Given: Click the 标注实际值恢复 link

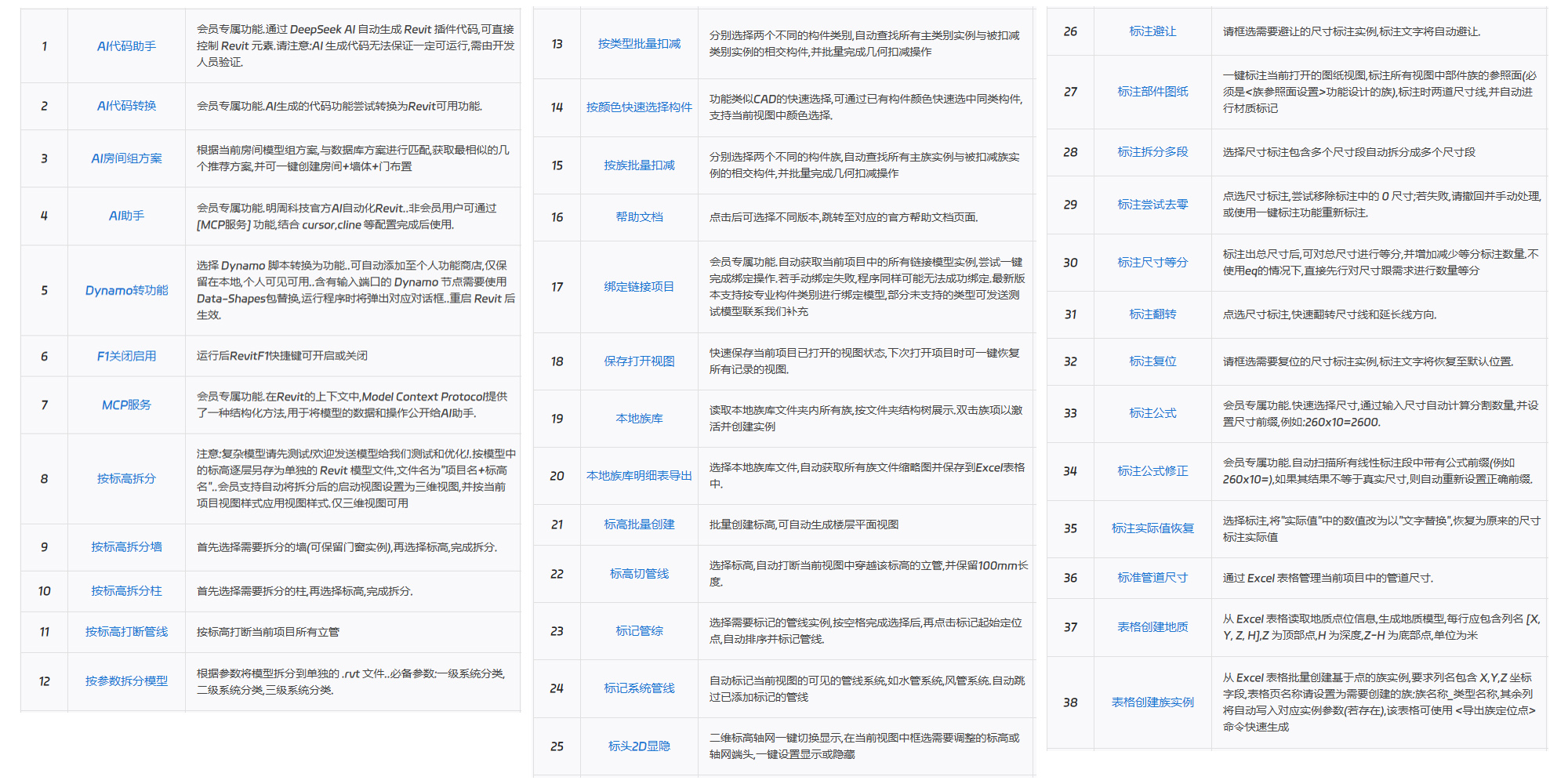Looking at the screenshot, I should (1152, 528).
